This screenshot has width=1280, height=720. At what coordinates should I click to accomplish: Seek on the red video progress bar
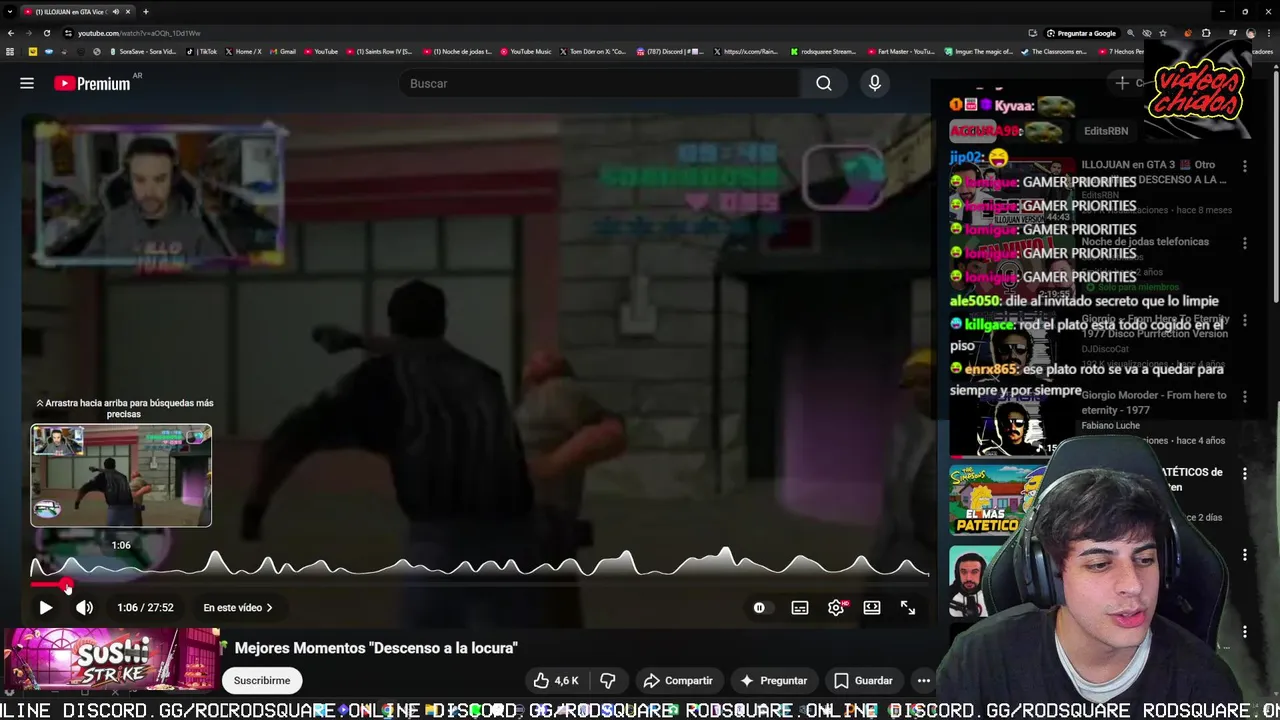pos(480,585)
